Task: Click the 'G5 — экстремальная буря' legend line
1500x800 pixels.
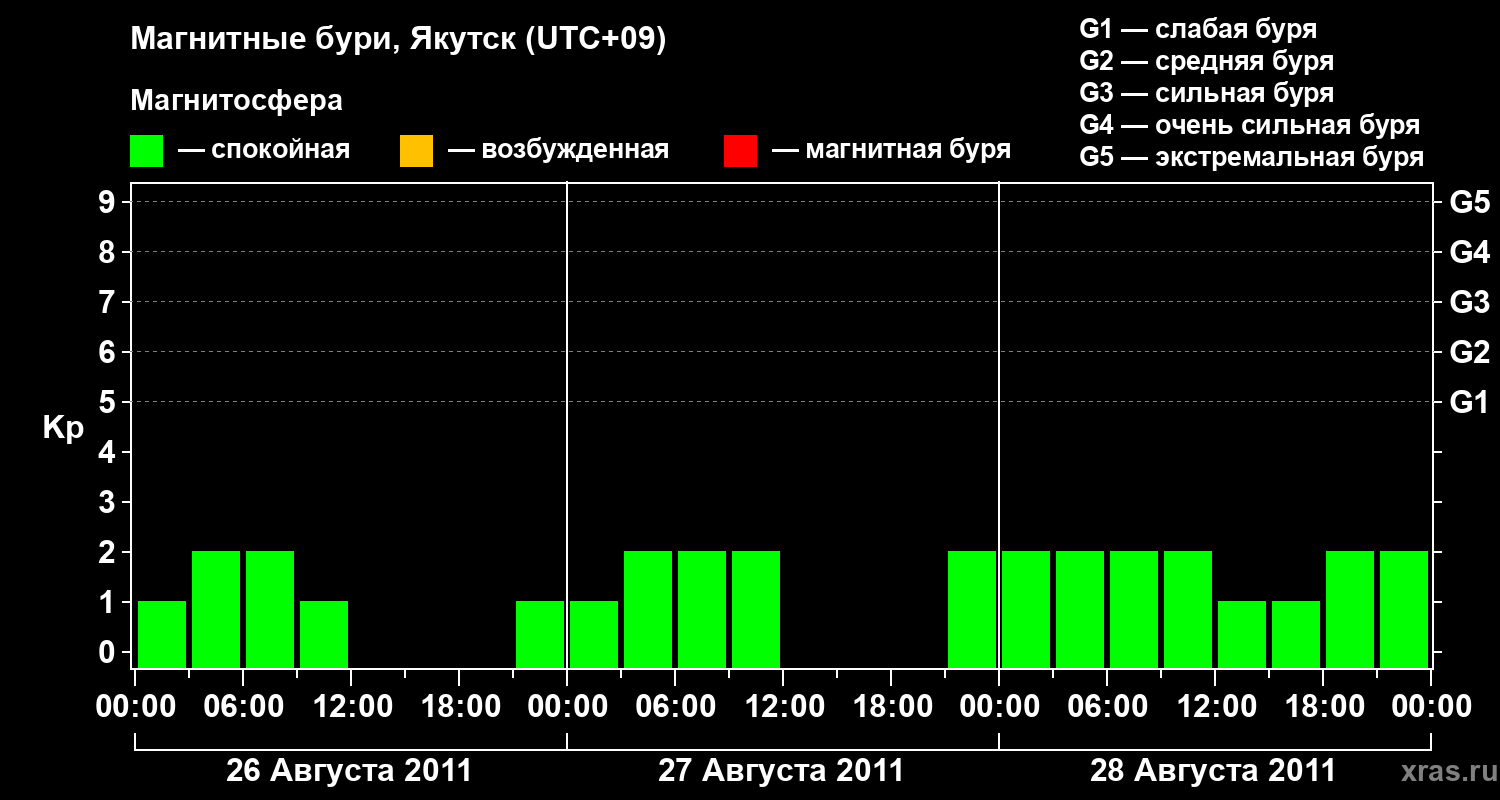Action: point(1252,157)
